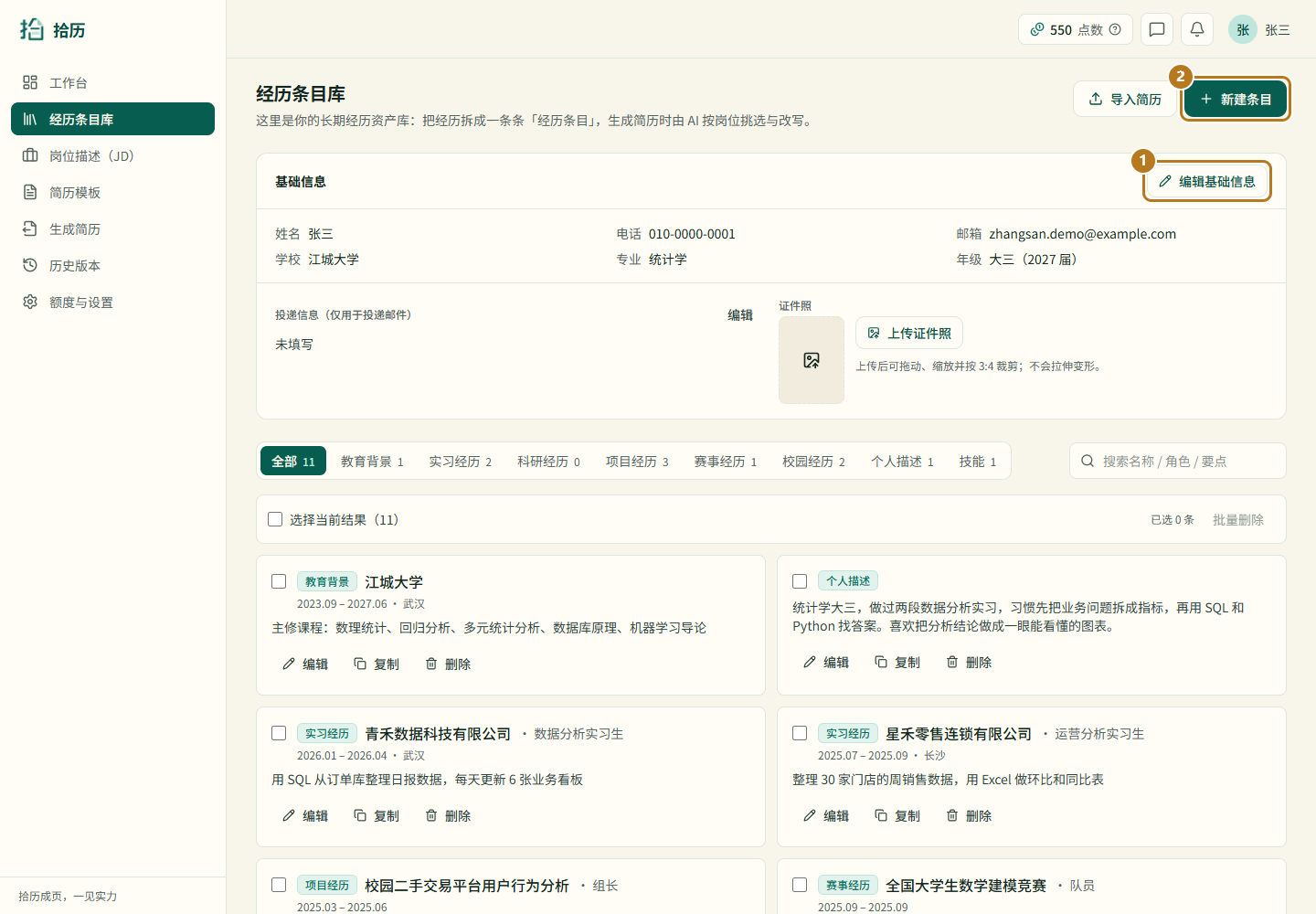Check the 个人描述 entry checkbox
Screen dimensions: 1316x914
tap(800, 581)
